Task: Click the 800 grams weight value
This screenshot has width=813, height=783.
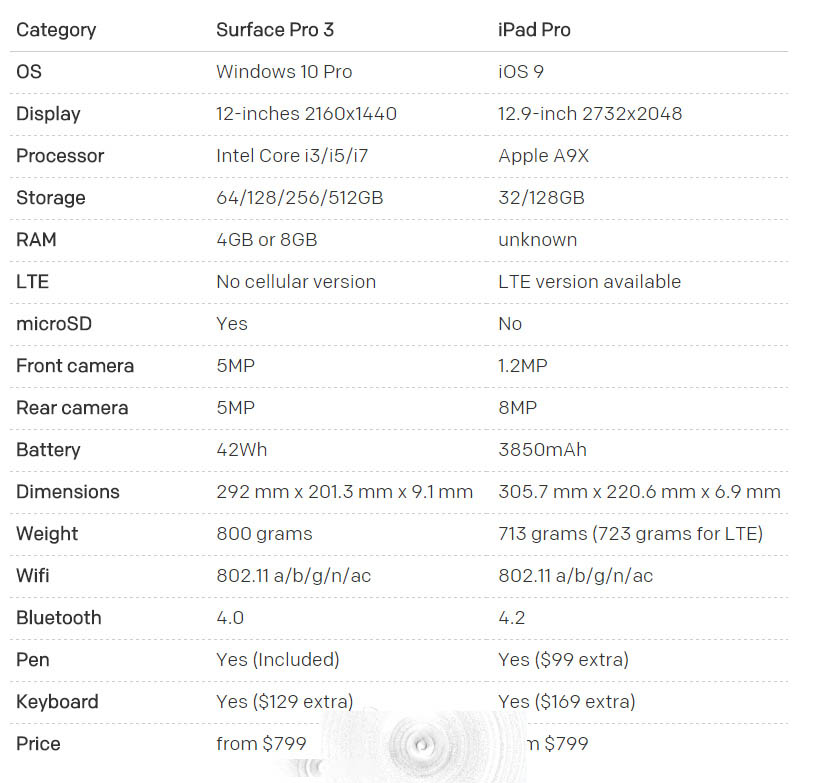Action: 264,534
